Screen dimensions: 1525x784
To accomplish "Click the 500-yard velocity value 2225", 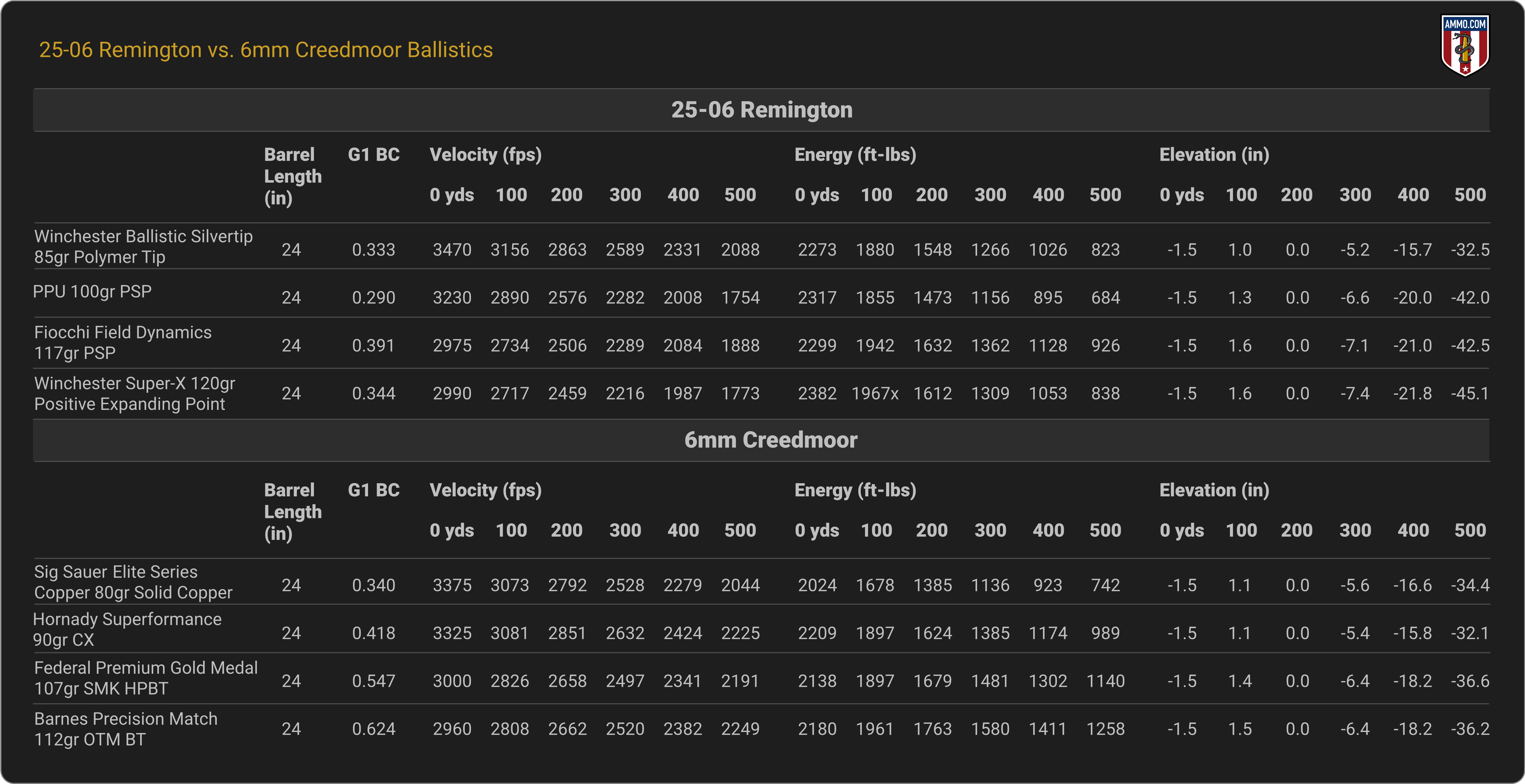I will coord(741,633).
